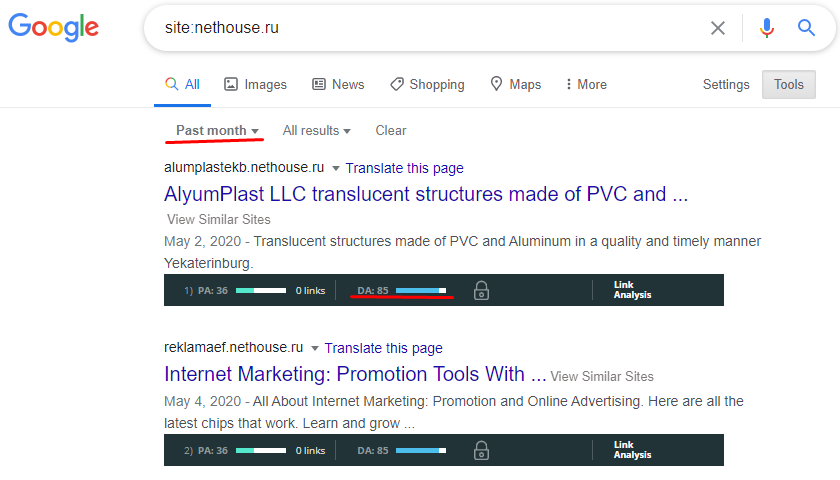
Task: Click DA: 85 bar for result 1
Action: (401, 290)
